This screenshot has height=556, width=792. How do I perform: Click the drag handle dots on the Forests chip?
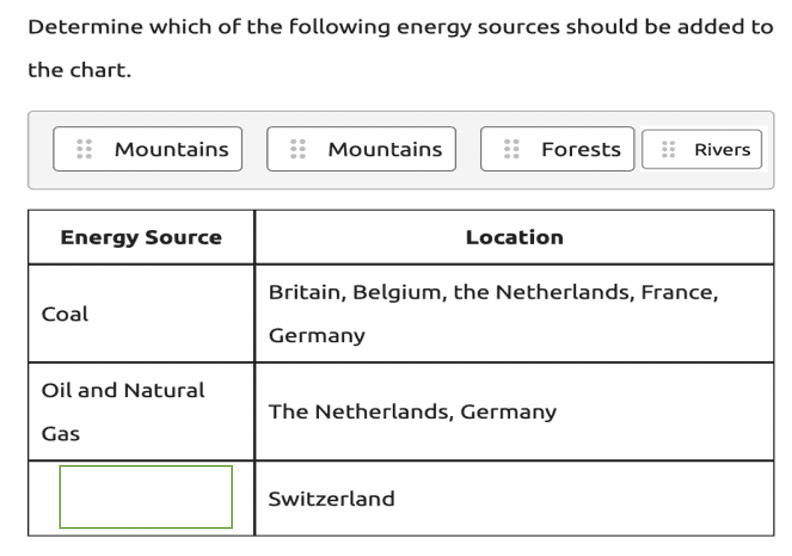pos(512,149)
